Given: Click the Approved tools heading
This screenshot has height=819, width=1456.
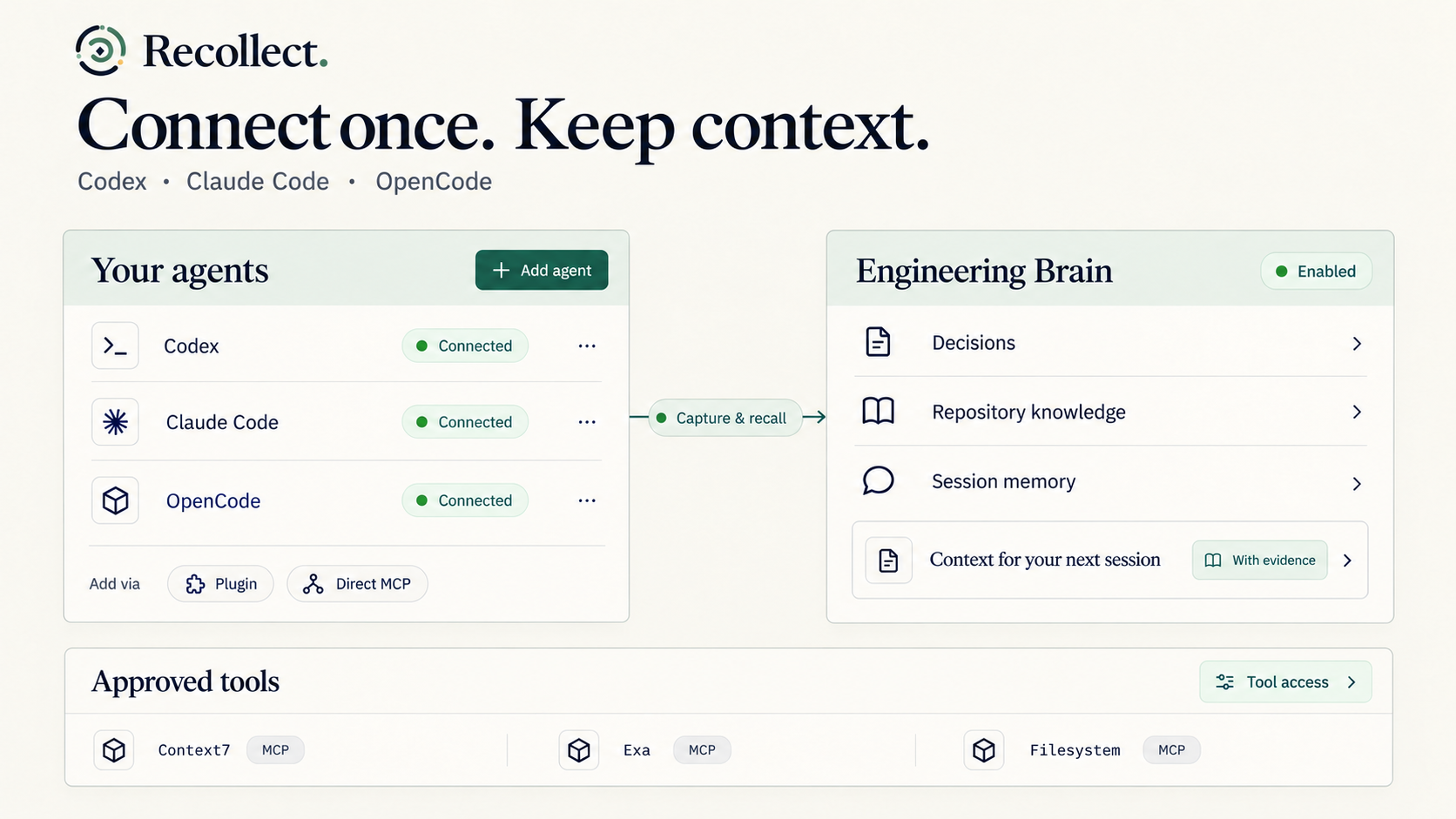Looking at the screenshot, I should click(x=185, y=681).
